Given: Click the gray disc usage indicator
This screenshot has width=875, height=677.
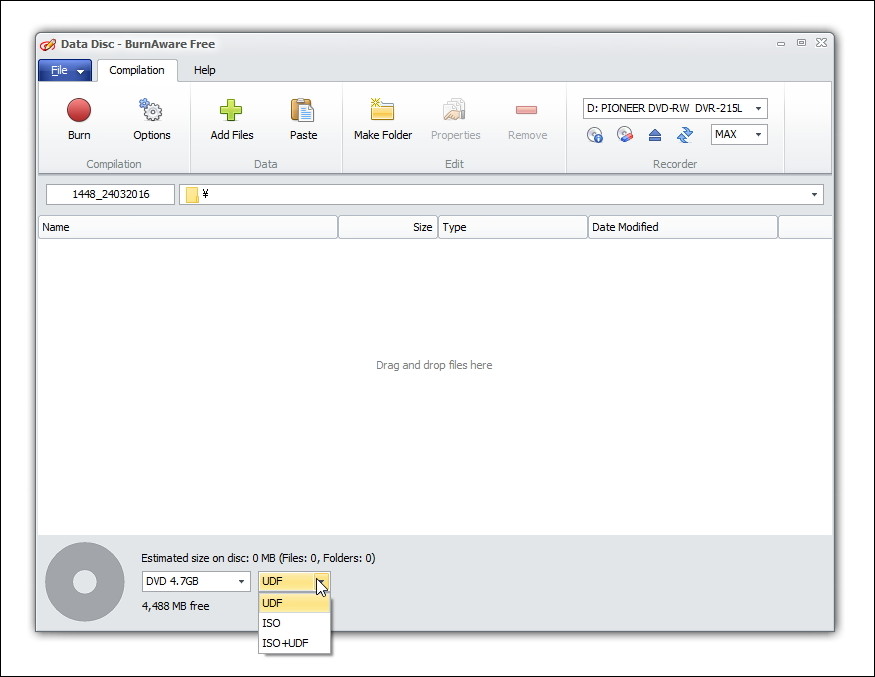Looking at the screenshot, I should [85, 582].
